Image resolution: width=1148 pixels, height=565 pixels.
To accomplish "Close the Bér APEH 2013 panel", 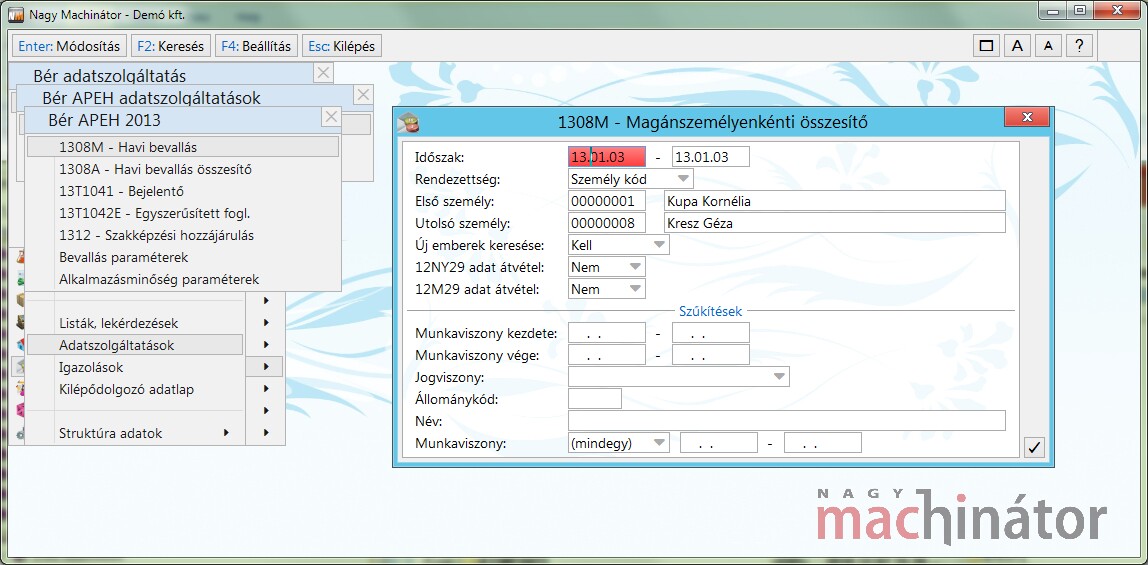I will tap(331, 117).
